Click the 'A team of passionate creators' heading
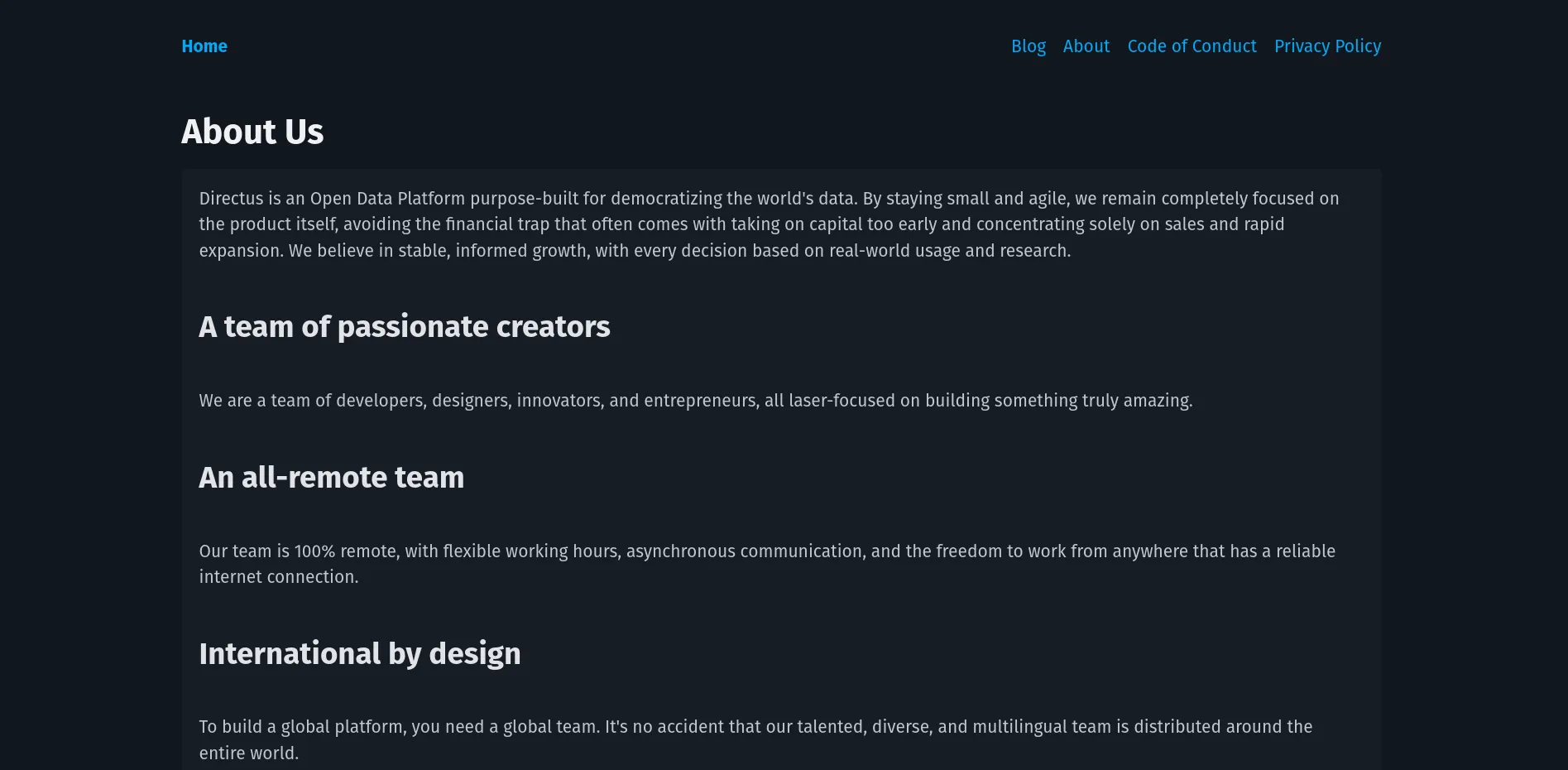1568x770 pixels. [404, 327]
